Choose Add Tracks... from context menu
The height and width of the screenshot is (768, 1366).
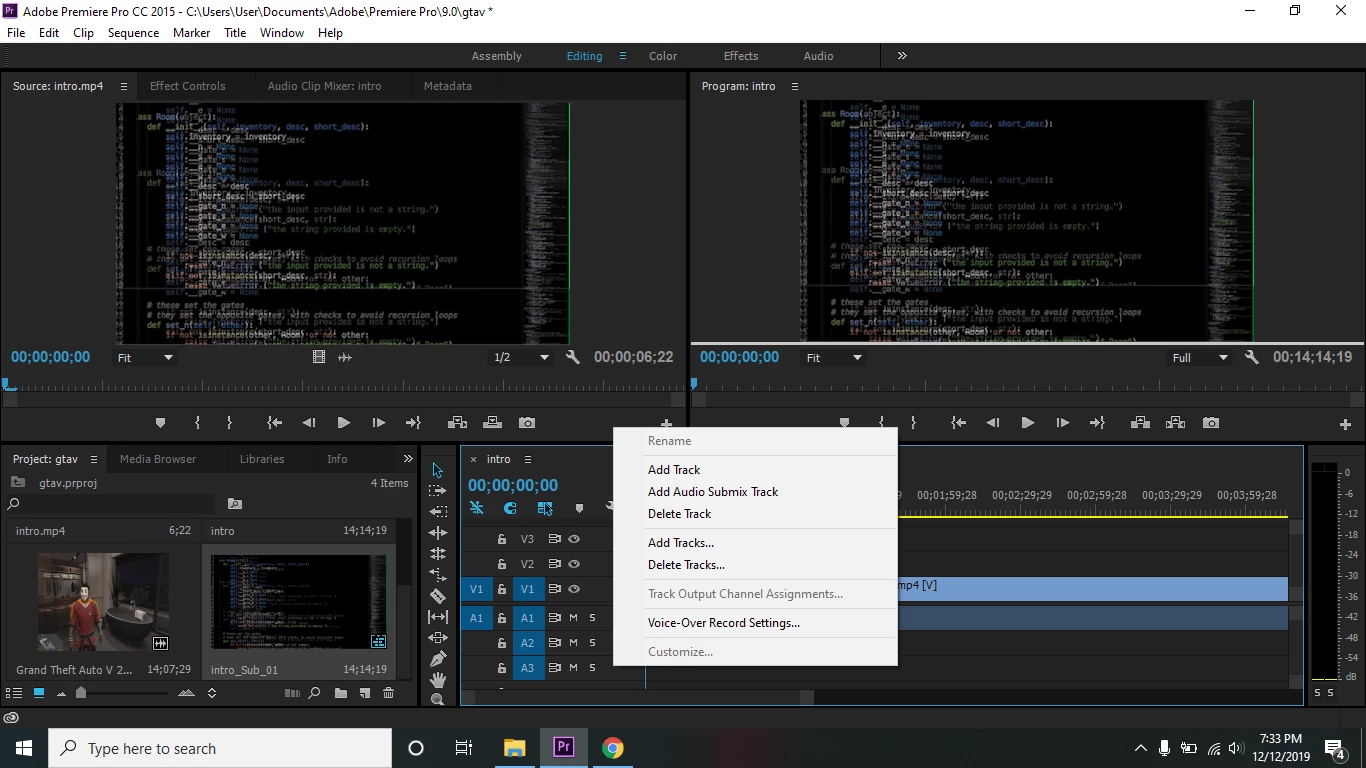[681, 543]
